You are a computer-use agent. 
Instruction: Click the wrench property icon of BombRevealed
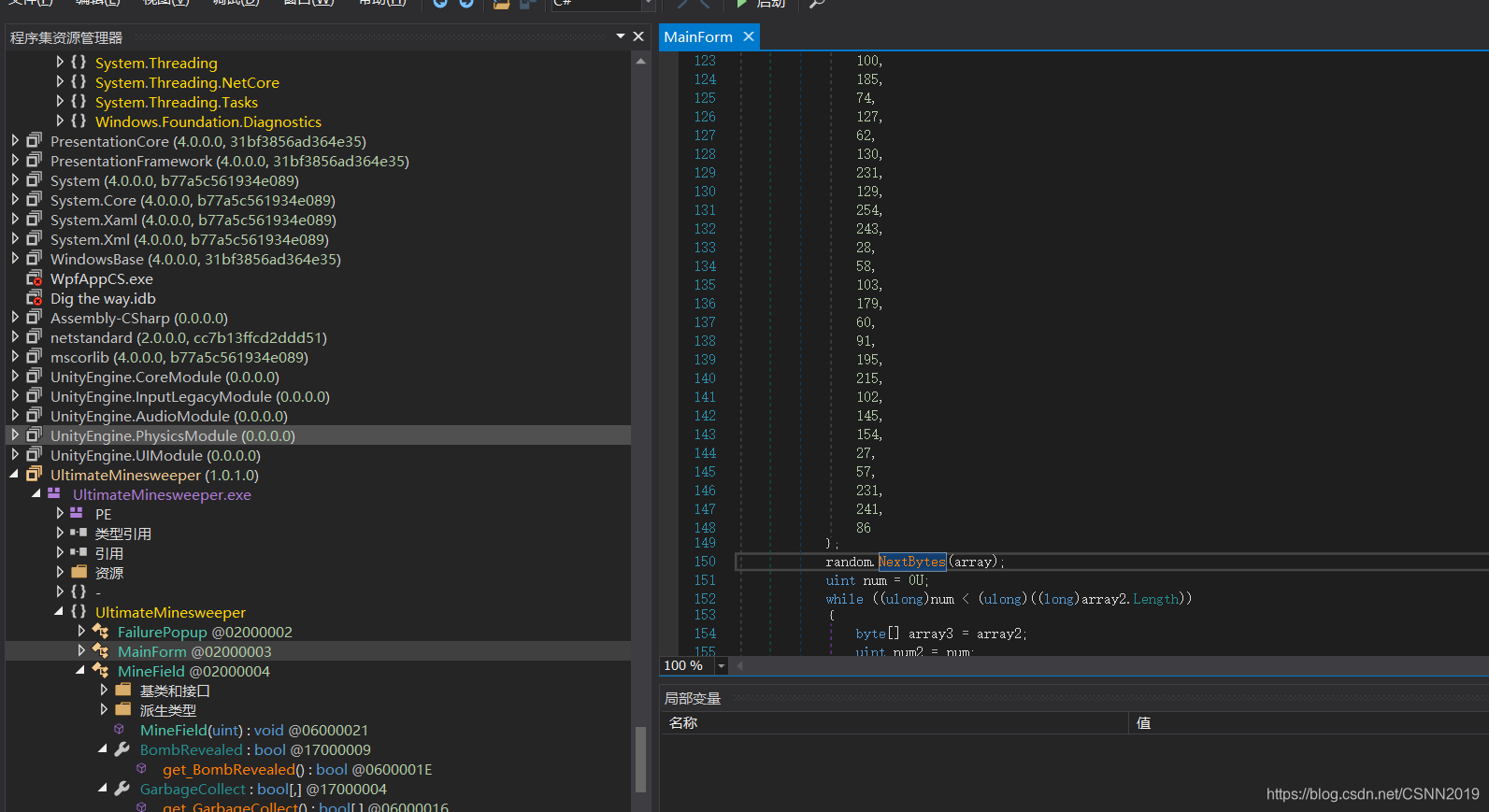[122, 749]
